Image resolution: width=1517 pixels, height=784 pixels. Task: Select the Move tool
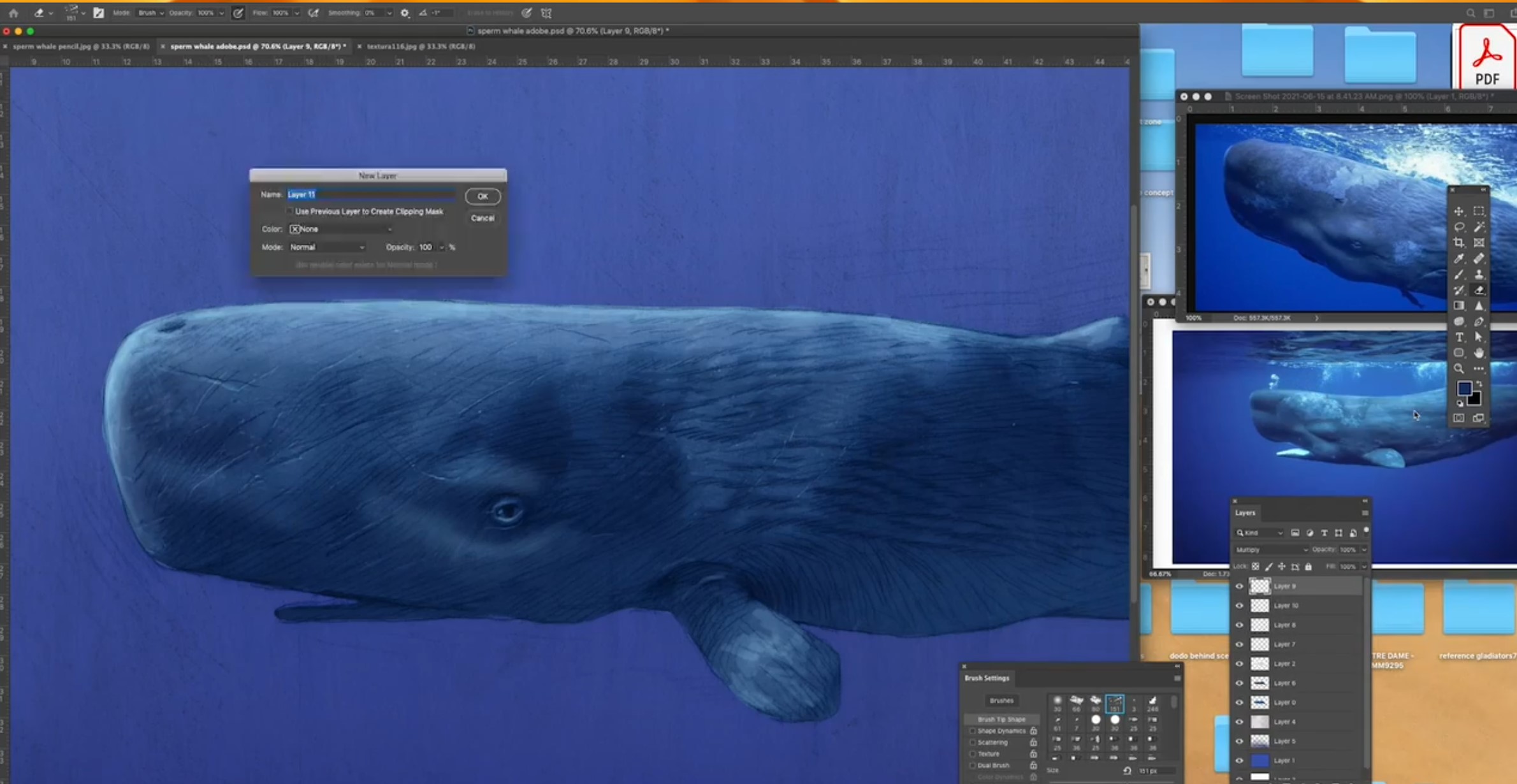1459,211
